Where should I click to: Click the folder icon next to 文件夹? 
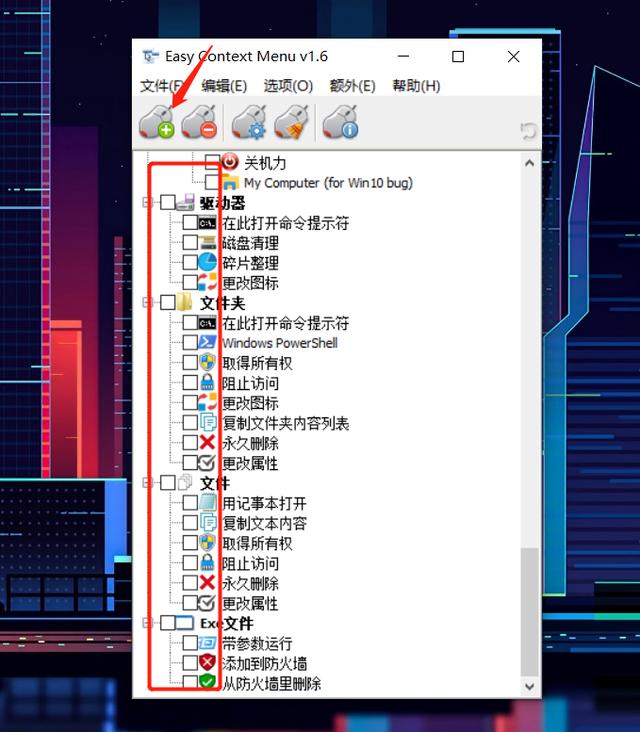click(x=185, y=302)
